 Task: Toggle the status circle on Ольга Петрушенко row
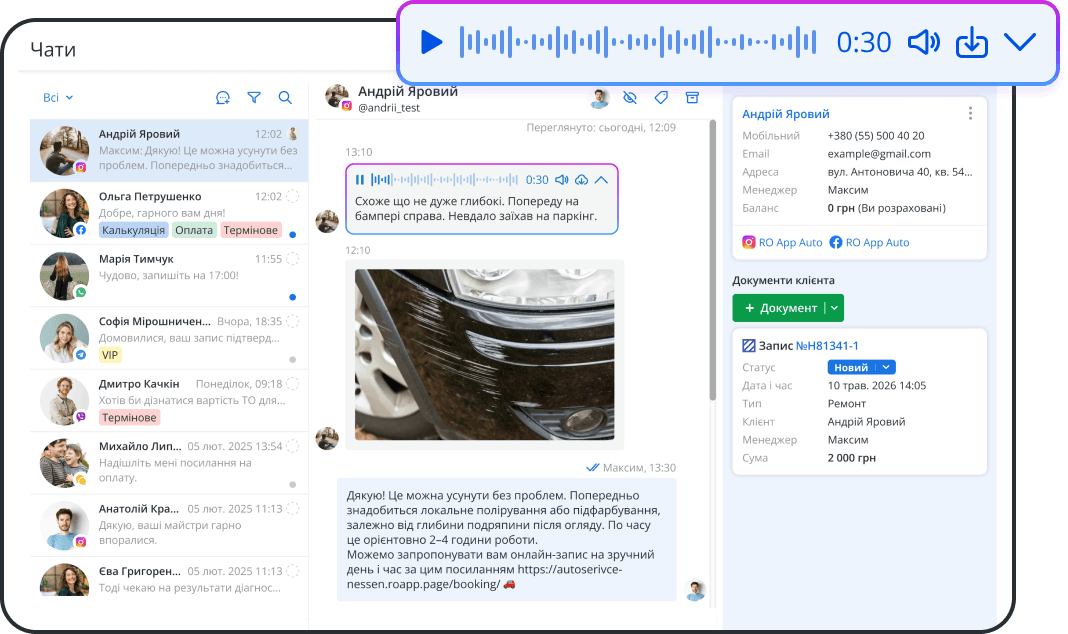pos(293,196)
